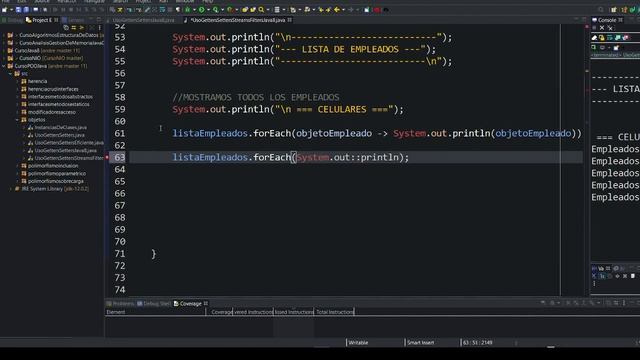This screenshot has height=360, width=640.
Task: Select the polimorfismoinclusion package
Action: [53, 166]
